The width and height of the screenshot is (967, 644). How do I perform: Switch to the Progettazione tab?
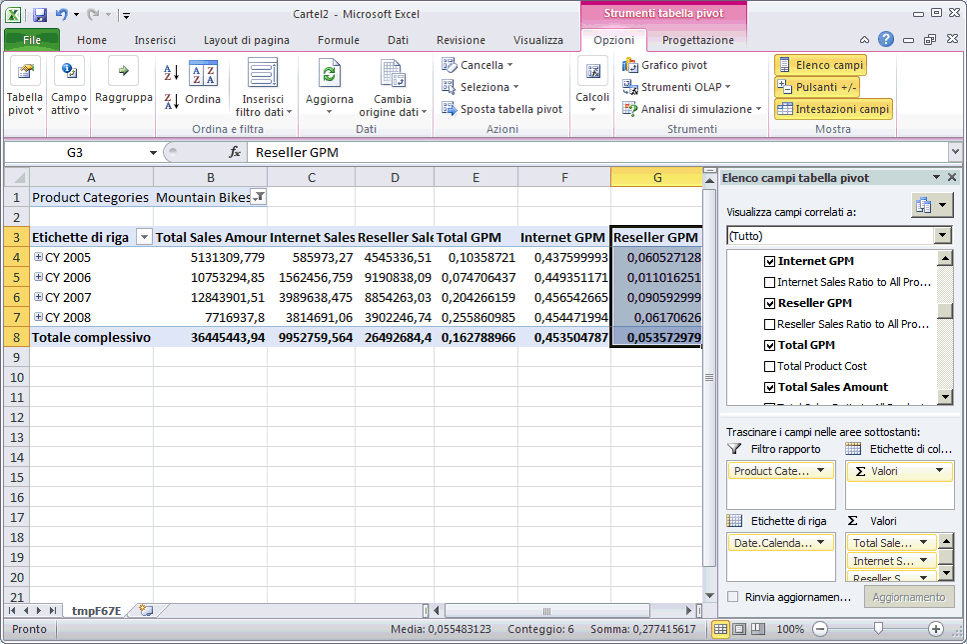[x=697, y=40]
